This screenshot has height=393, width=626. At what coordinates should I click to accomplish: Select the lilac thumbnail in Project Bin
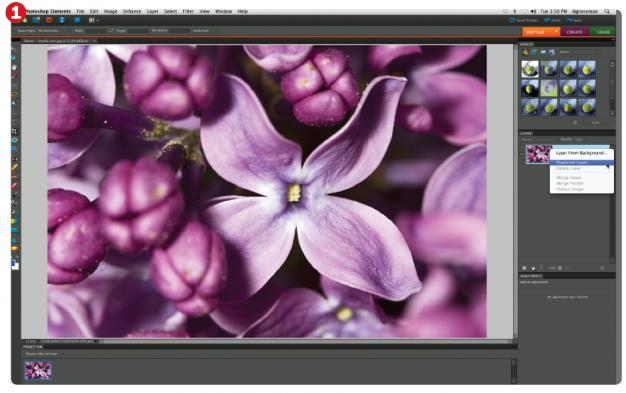pos(38,371)
